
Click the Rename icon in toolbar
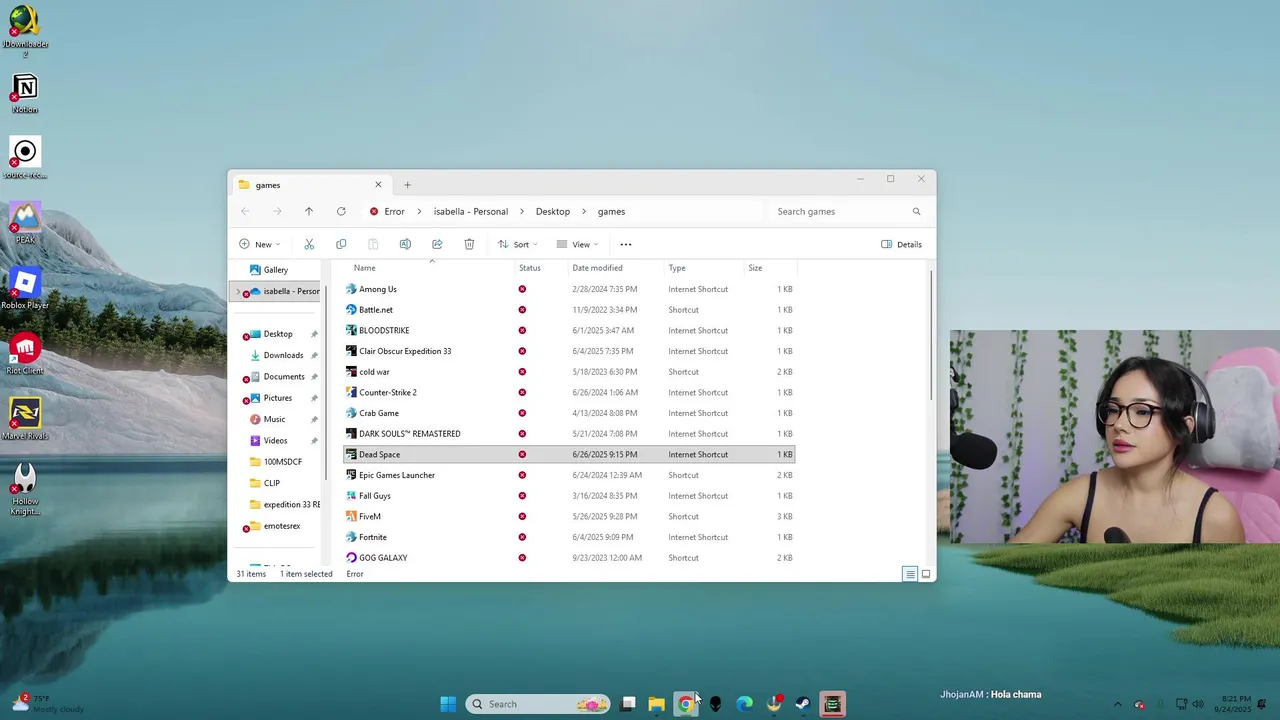pos(405,244)
